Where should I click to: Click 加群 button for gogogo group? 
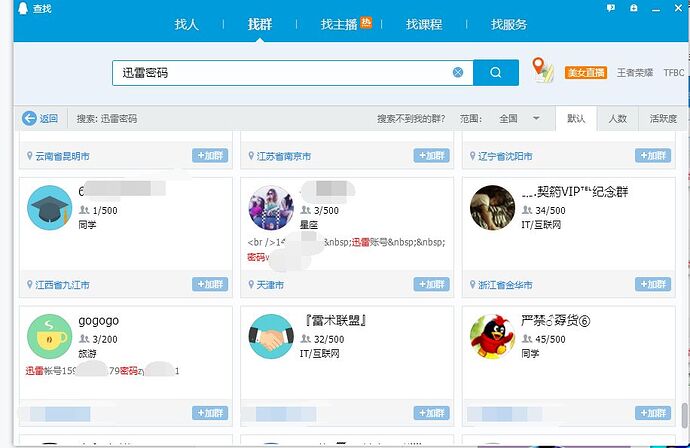210,412
